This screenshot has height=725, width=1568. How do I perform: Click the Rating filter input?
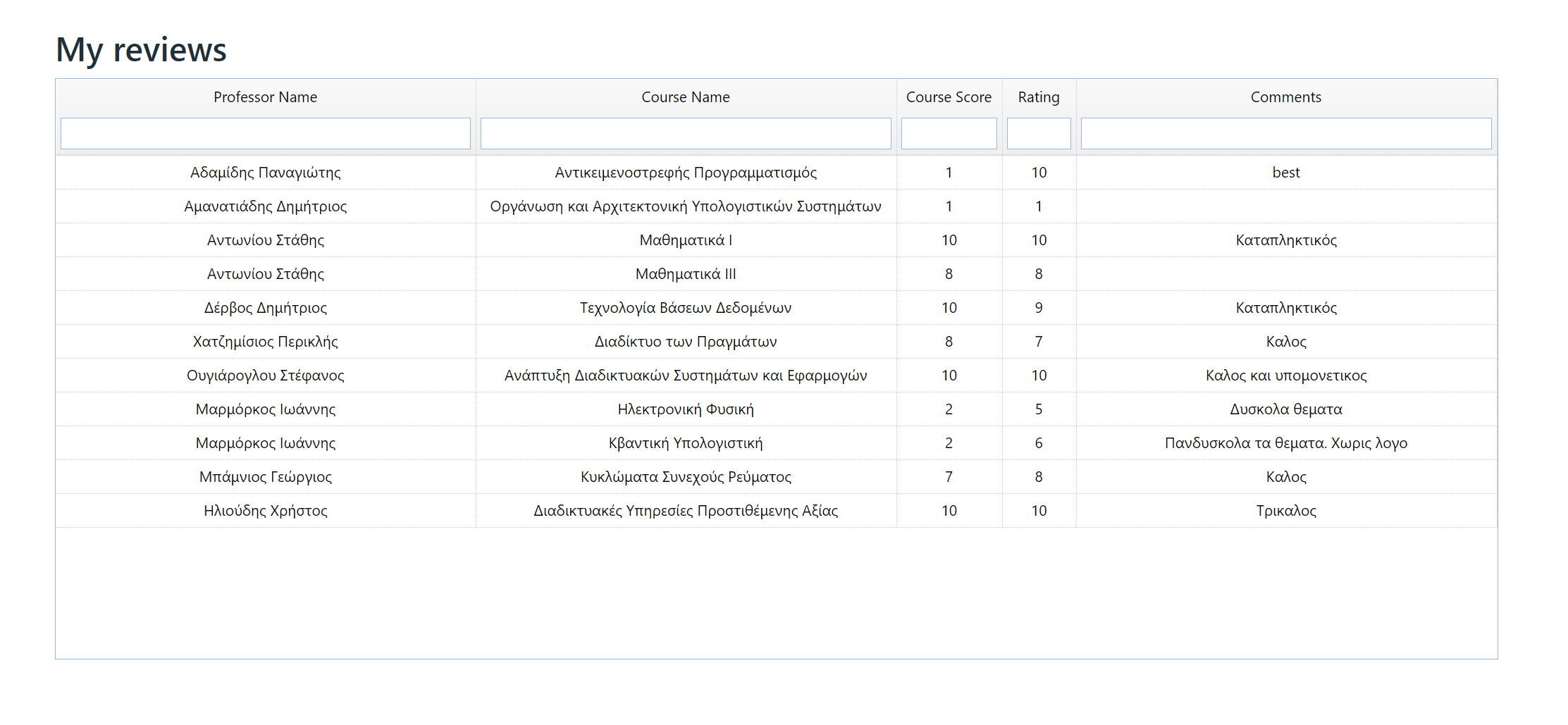(1039, 133)
